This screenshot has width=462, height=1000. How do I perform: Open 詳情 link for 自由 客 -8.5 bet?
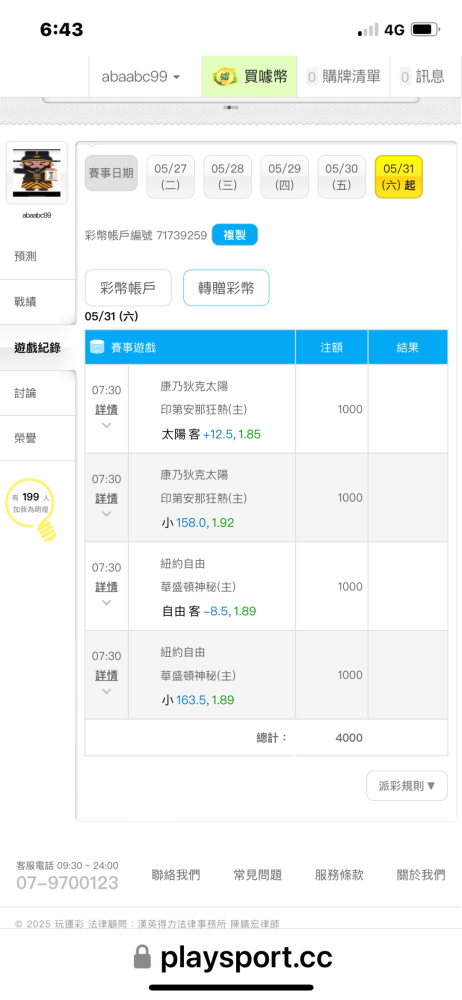(107, 587)
